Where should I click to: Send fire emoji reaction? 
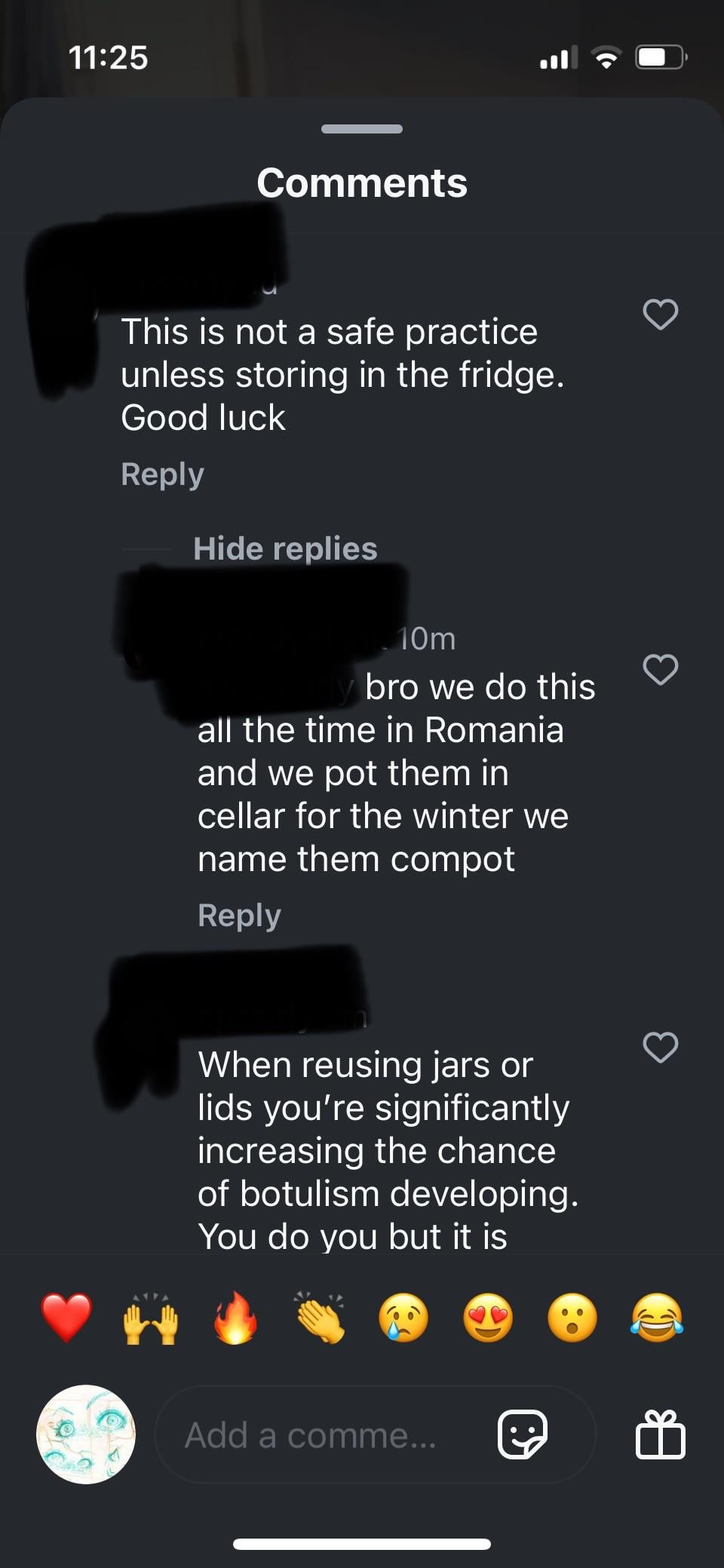coord(235,1318)
